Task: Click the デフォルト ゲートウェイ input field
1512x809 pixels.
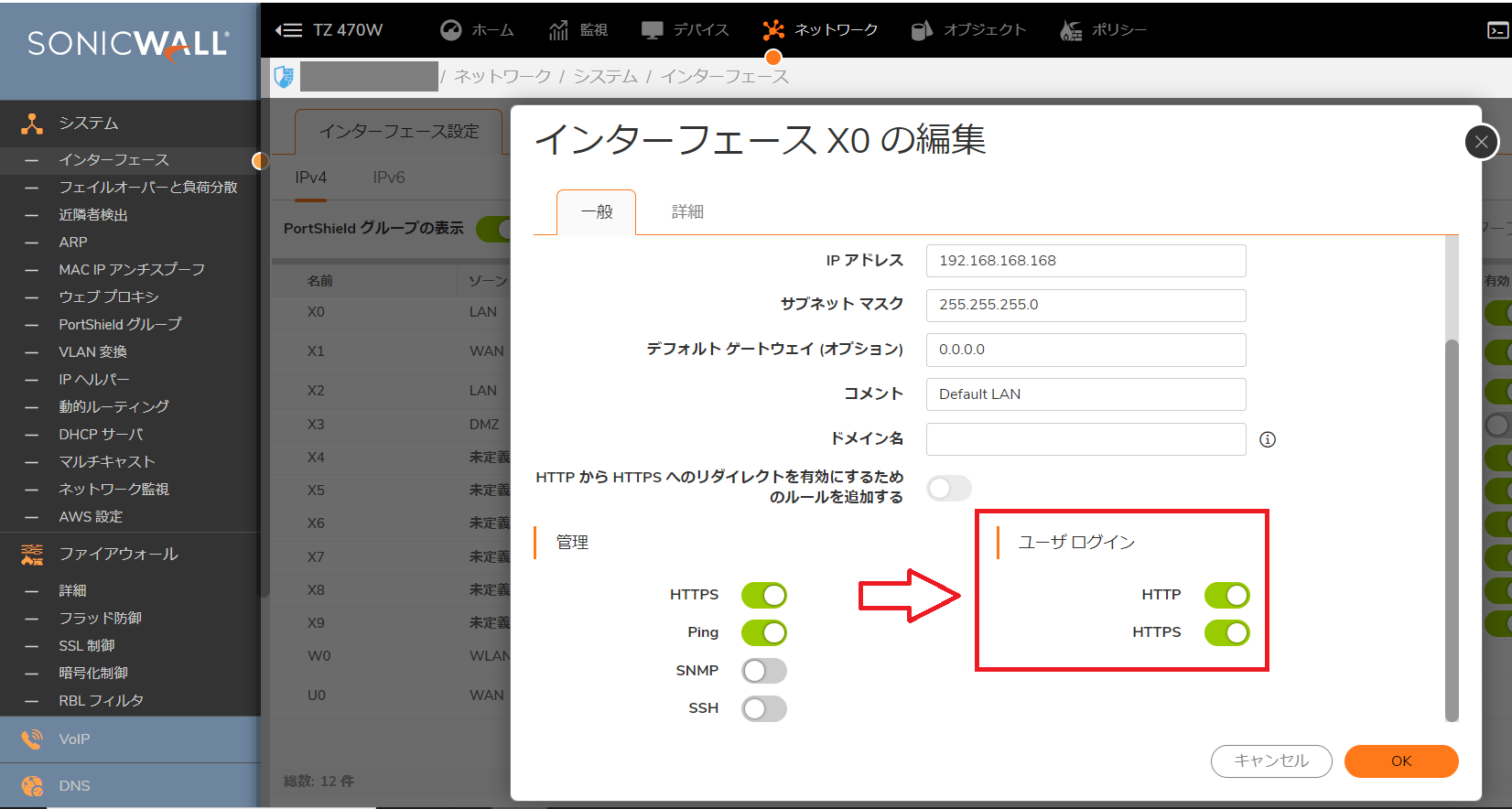Action: click(1086, 350)
